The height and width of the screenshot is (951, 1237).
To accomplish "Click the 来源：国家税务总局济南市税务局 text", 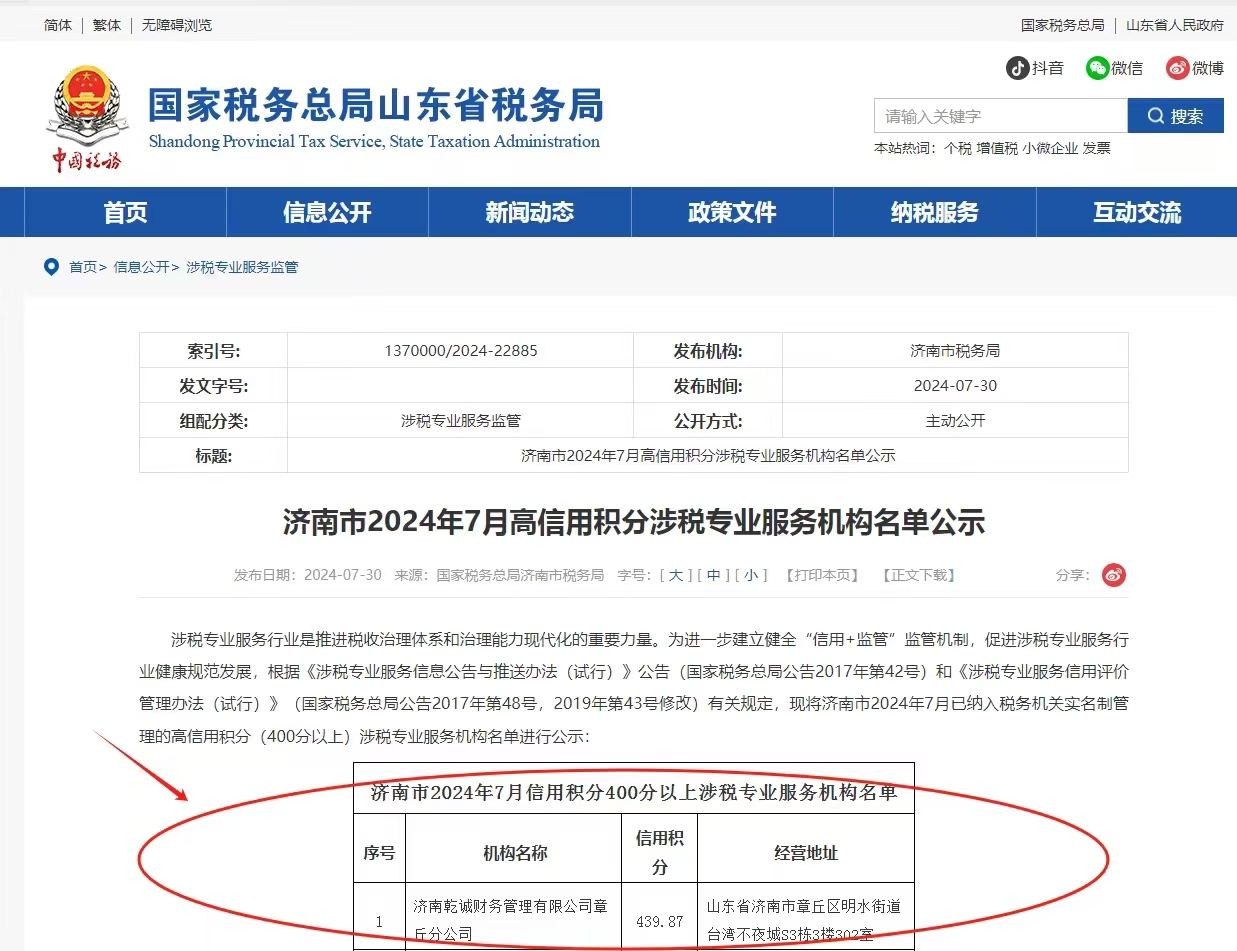I will click(499, 575).
